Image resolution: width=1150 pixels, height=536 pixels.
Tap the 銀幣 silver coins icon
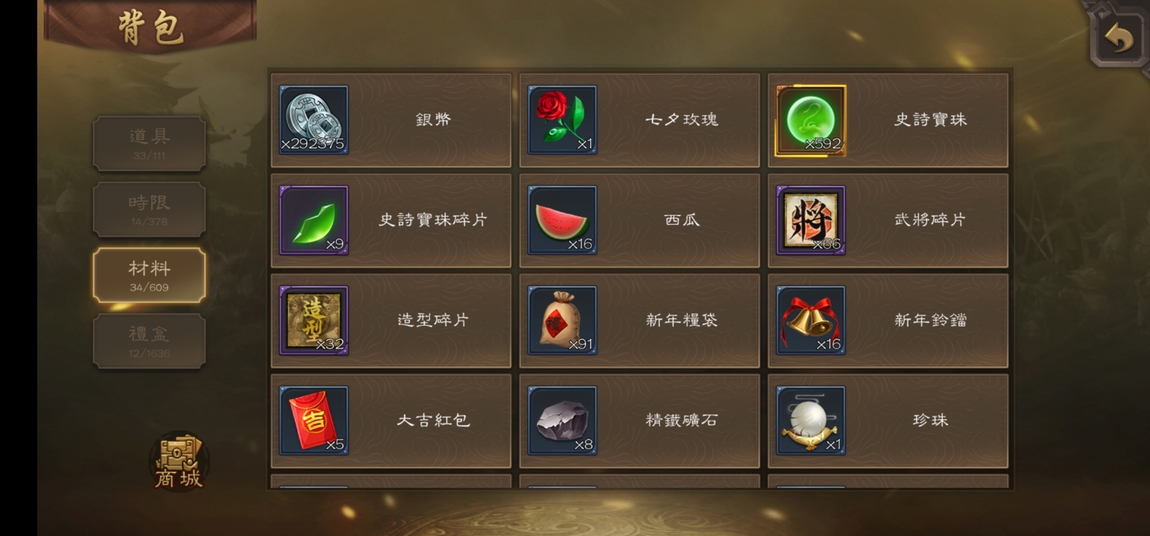point(314,120)
